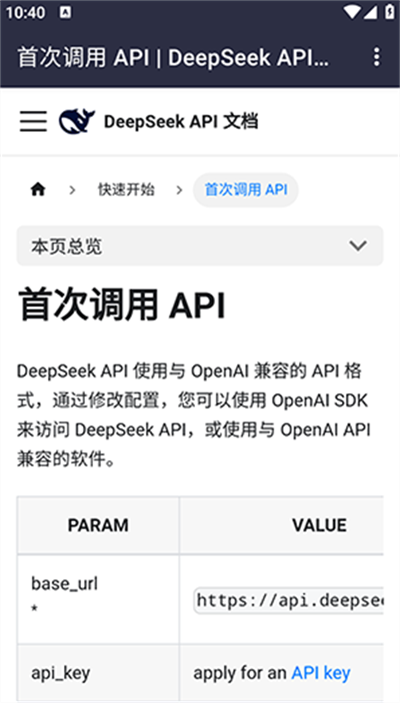Tap the https://api.deepseek base_url code value
Image resolution: width=400 pixels, height=703 pixels.
(x=289, y=600)
